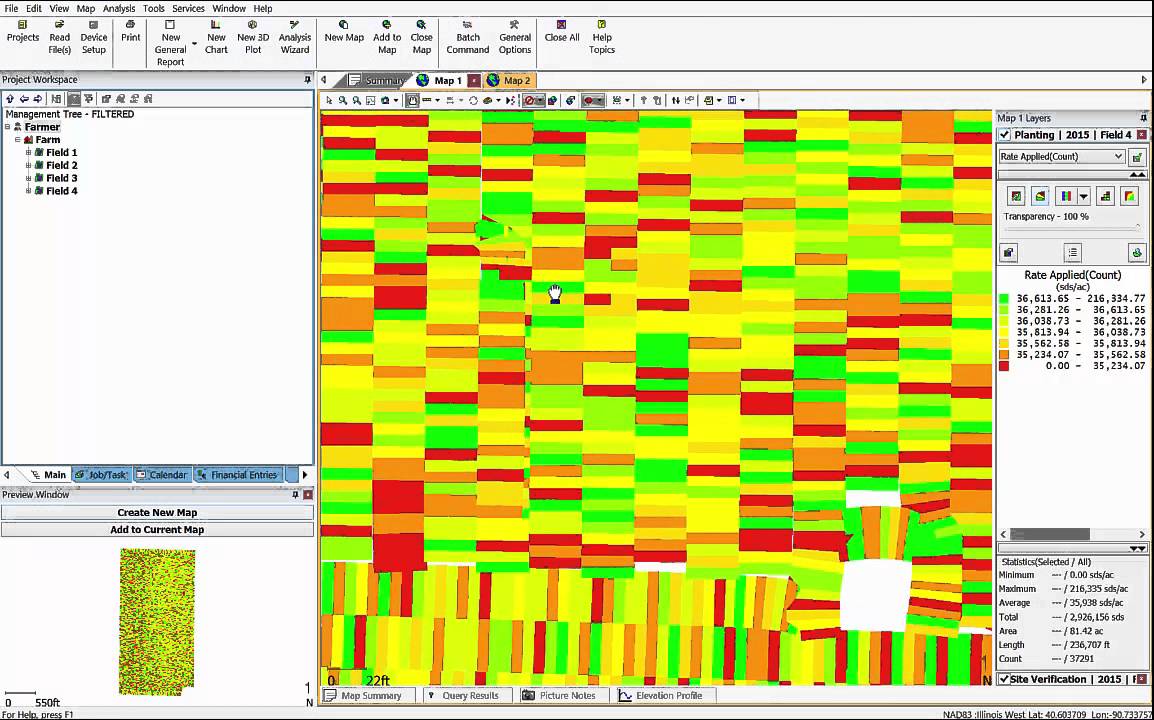Expand the Field 4 tree node
Viewport: 1154px width, 720px height.
(x=28, y=191)
